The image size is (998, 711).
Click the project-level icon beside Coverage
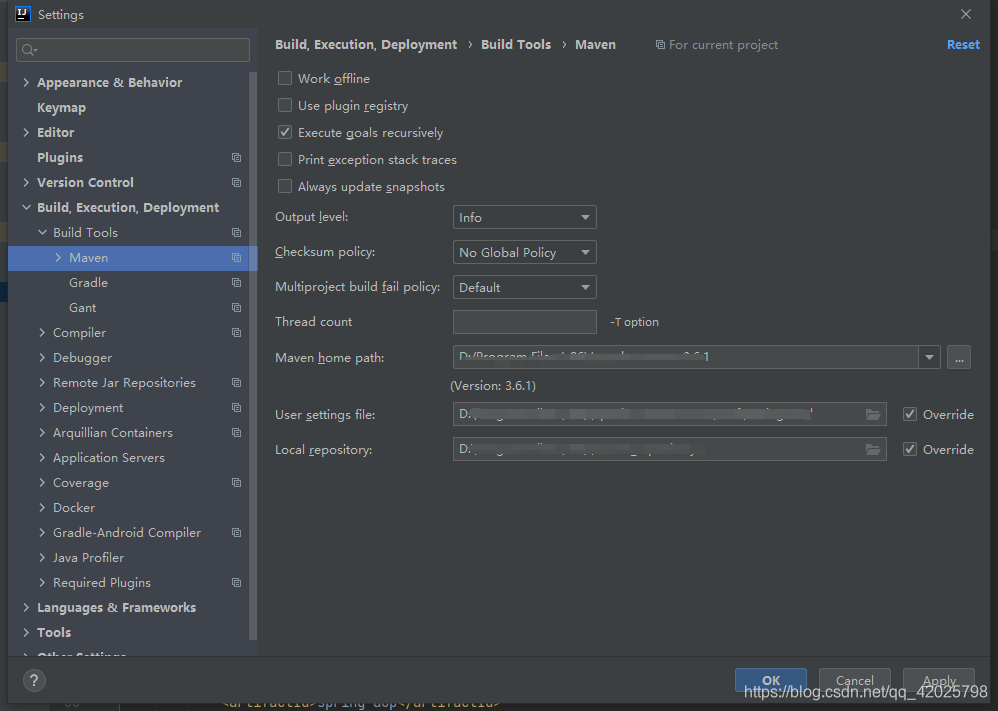[x=236, y=482]
